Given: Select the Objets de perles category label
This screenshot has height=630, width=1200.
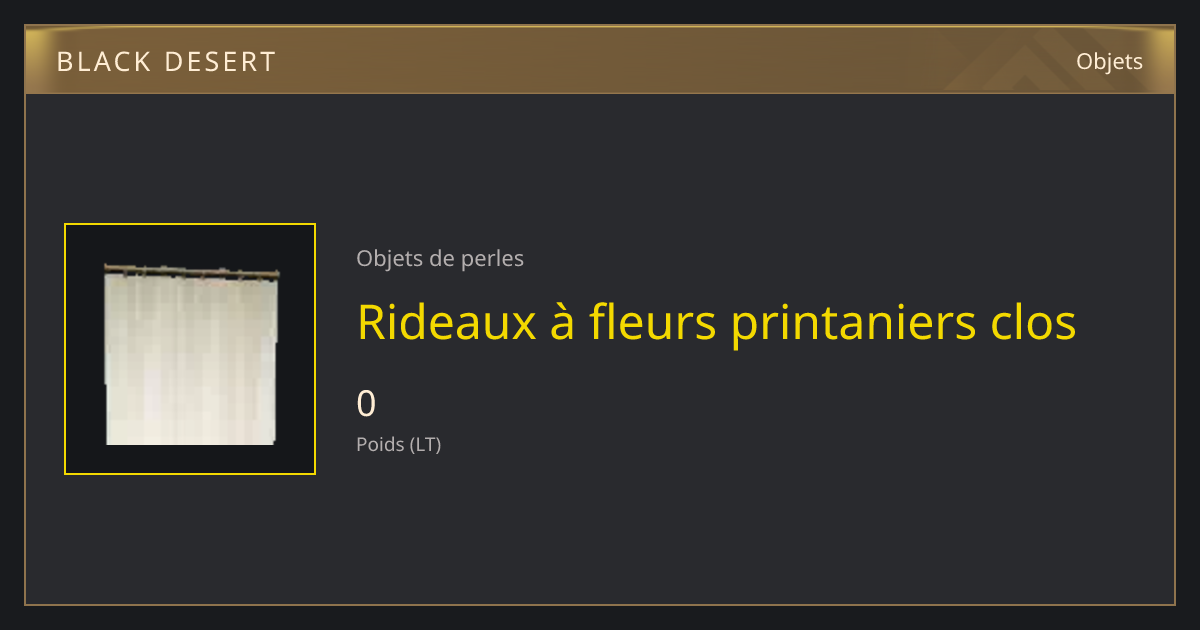Looking at the screenshot, I should click(440, 259).
